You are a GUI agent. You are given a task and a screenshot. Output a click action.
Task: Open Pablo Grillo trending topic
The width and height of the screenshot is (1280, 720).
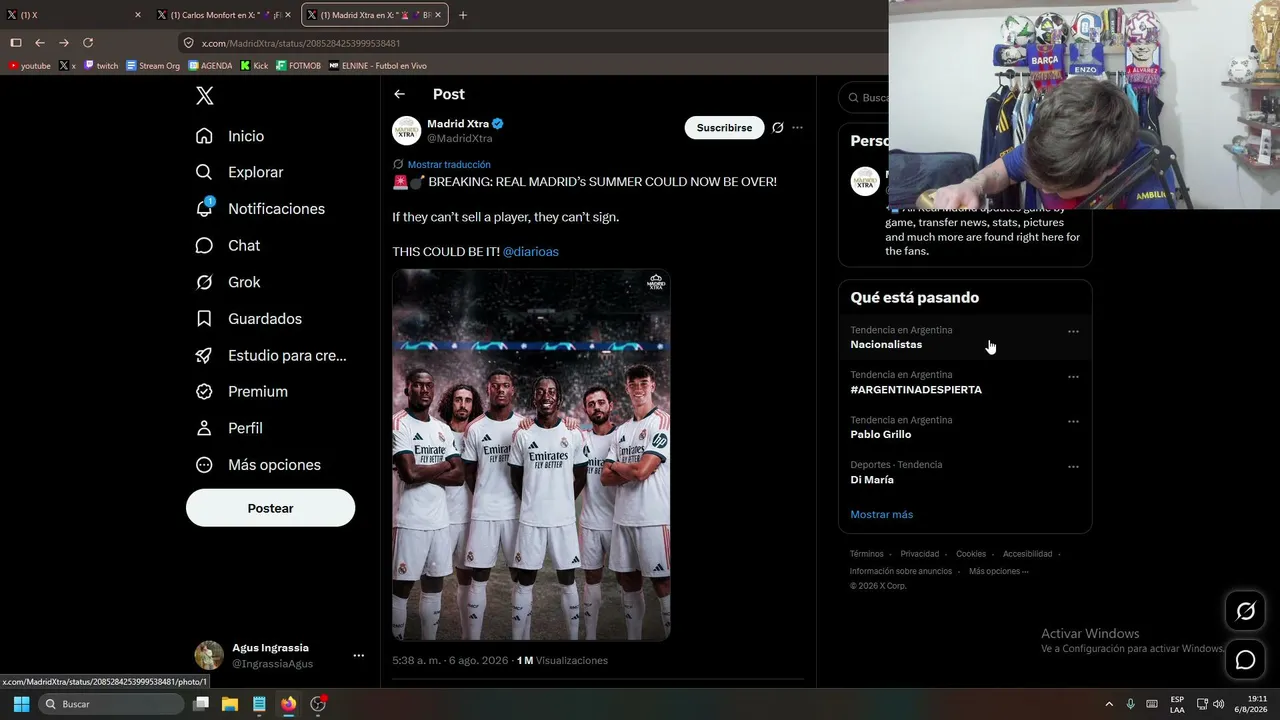[x=964, y=427]
